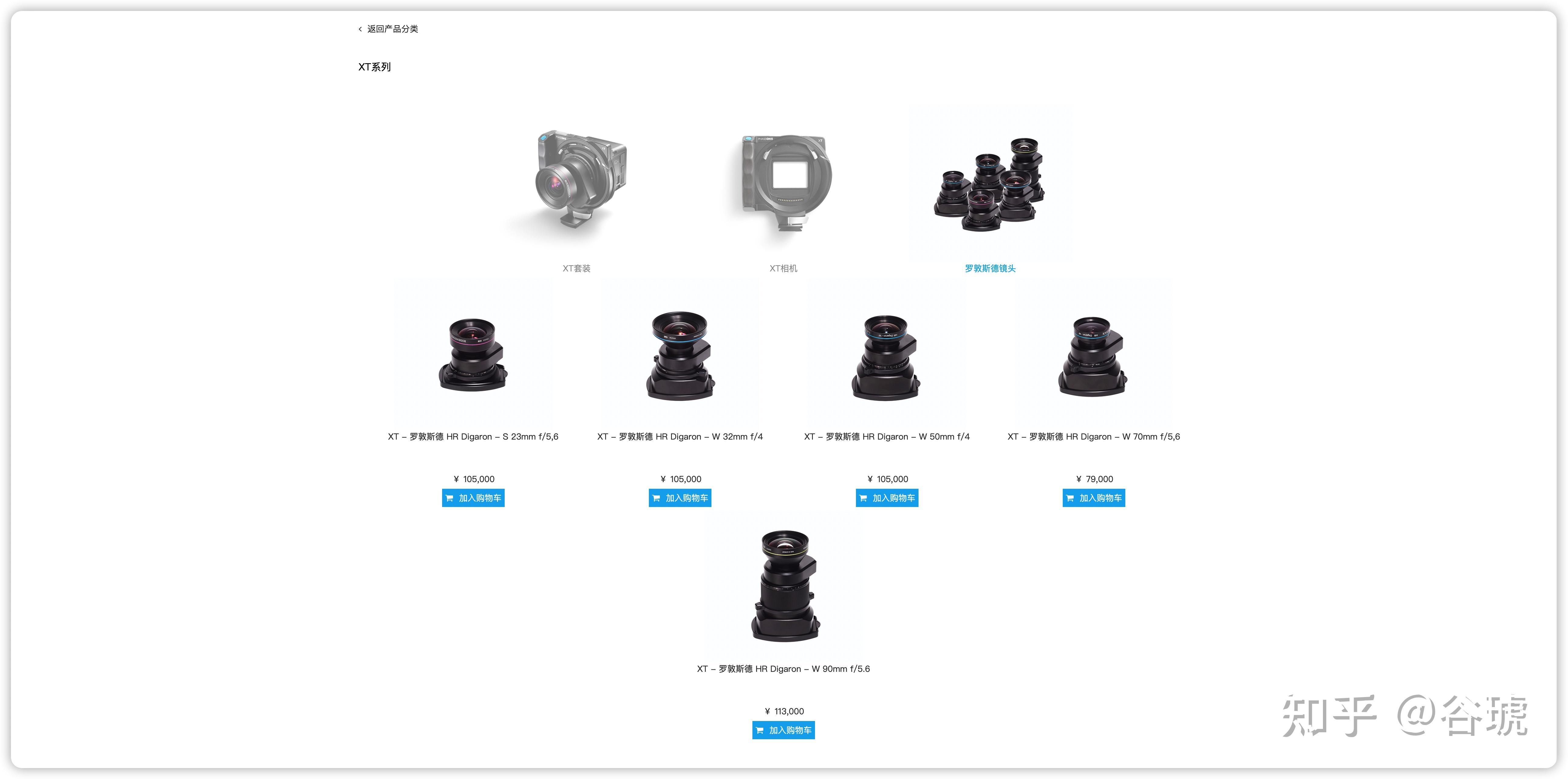Switch to the XT套装 category label
Screen dimensions: 1568x779
pos(576,268)
